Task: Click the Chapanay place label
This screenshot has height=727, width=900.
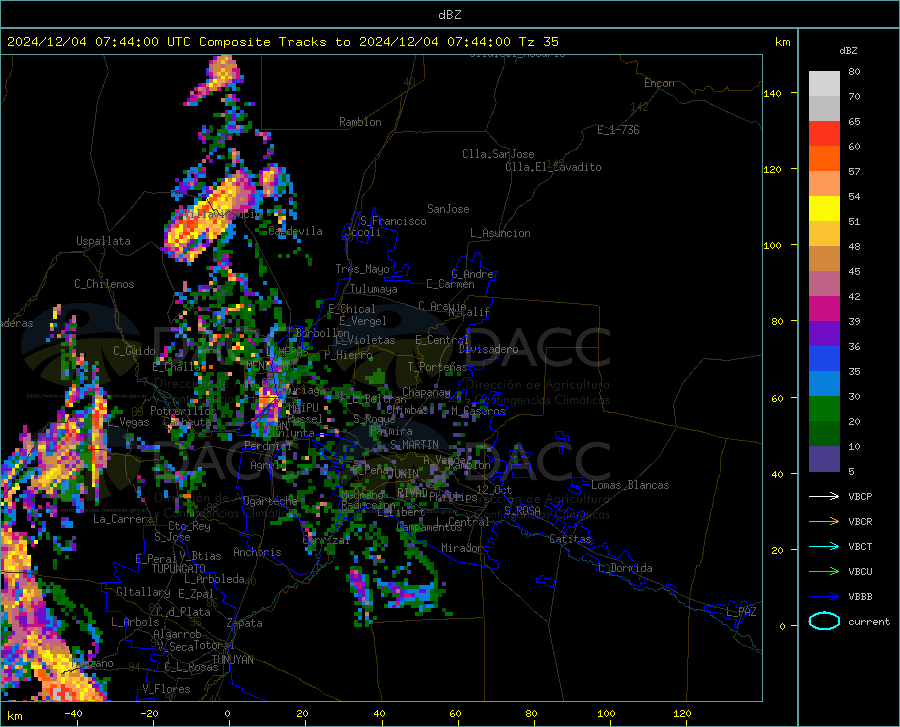Action: pos(426,392)
